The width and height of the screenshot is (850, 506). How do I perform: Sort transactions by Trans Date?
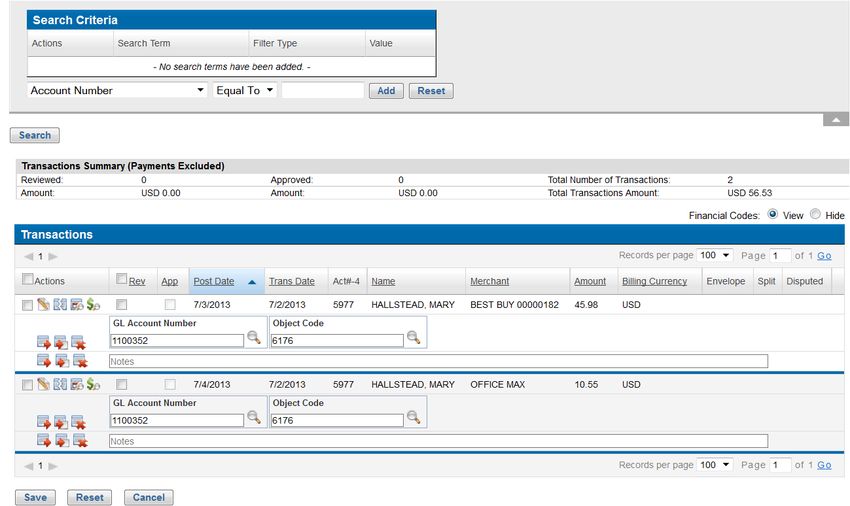pyautogui.click(x=292, y=281)
